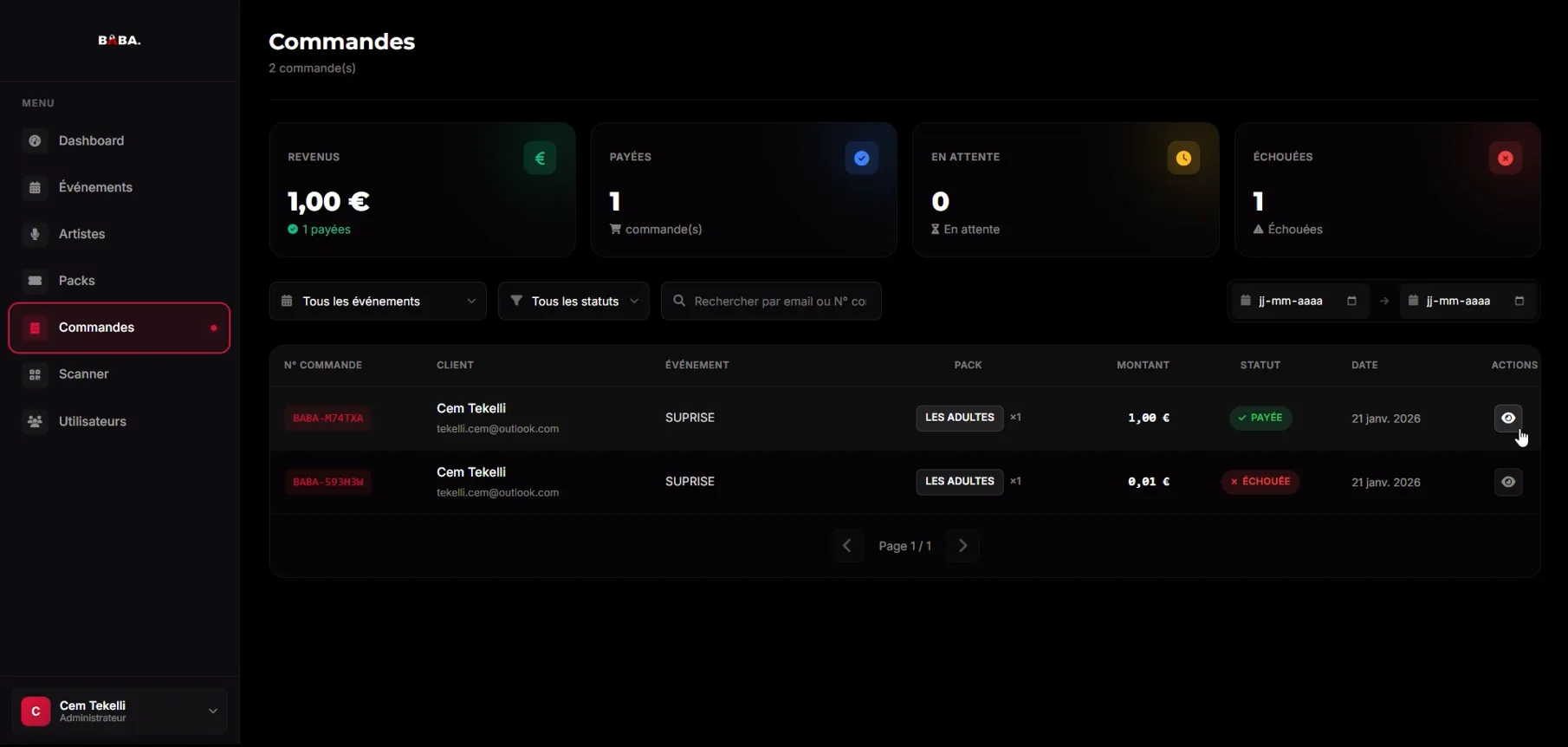Open the Dashboard menu item
1568x747 pixels.
coord(120,140)
